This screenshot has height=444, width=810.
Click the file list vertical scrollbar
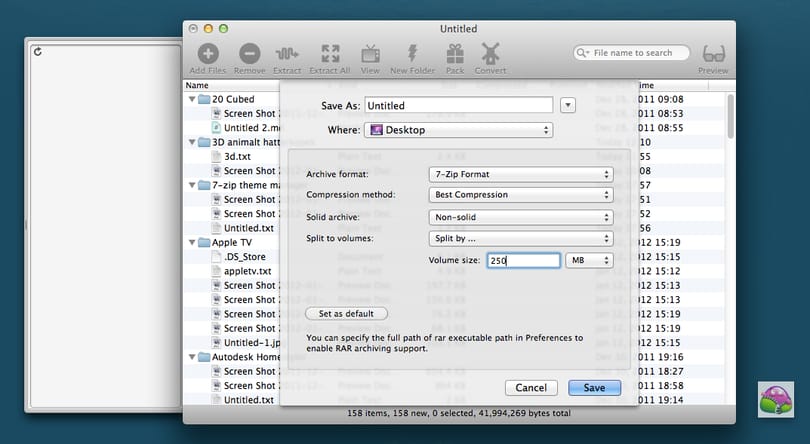(730, 116)
